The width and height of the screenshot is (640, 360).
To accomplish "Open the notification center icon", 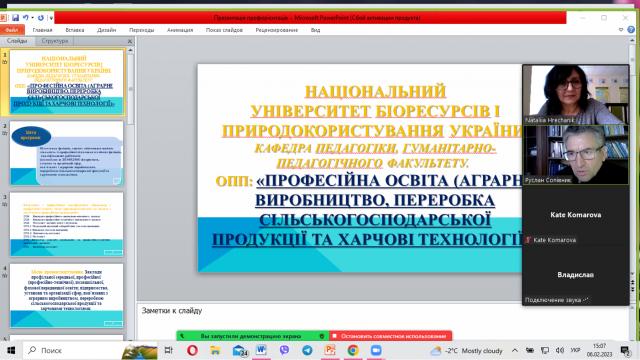I will pos(625,351).
